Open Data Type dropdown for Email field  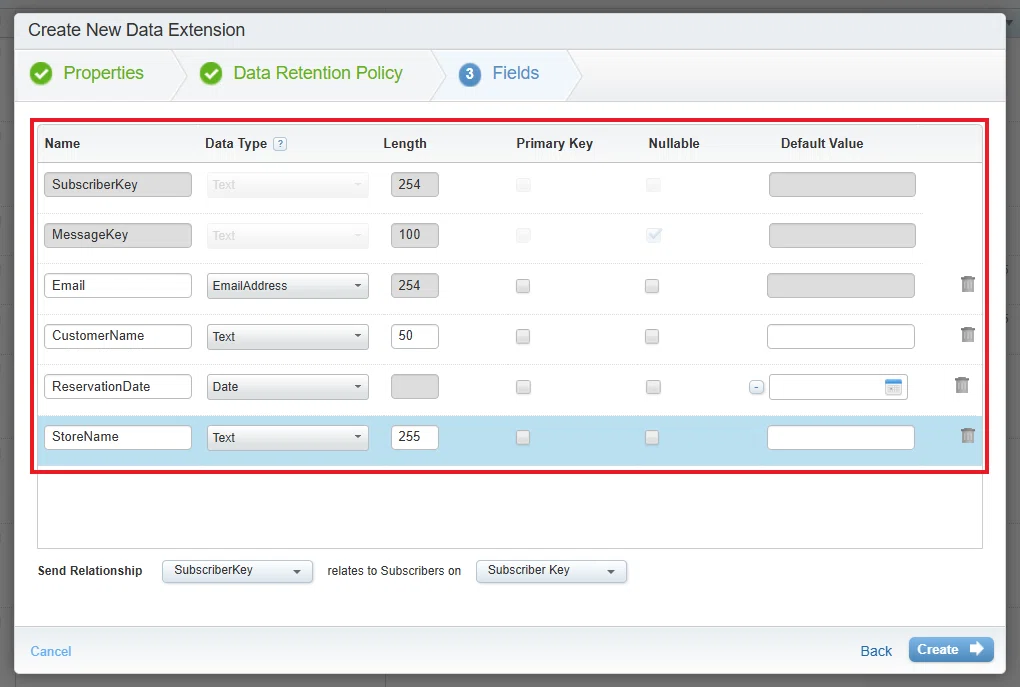288,286
